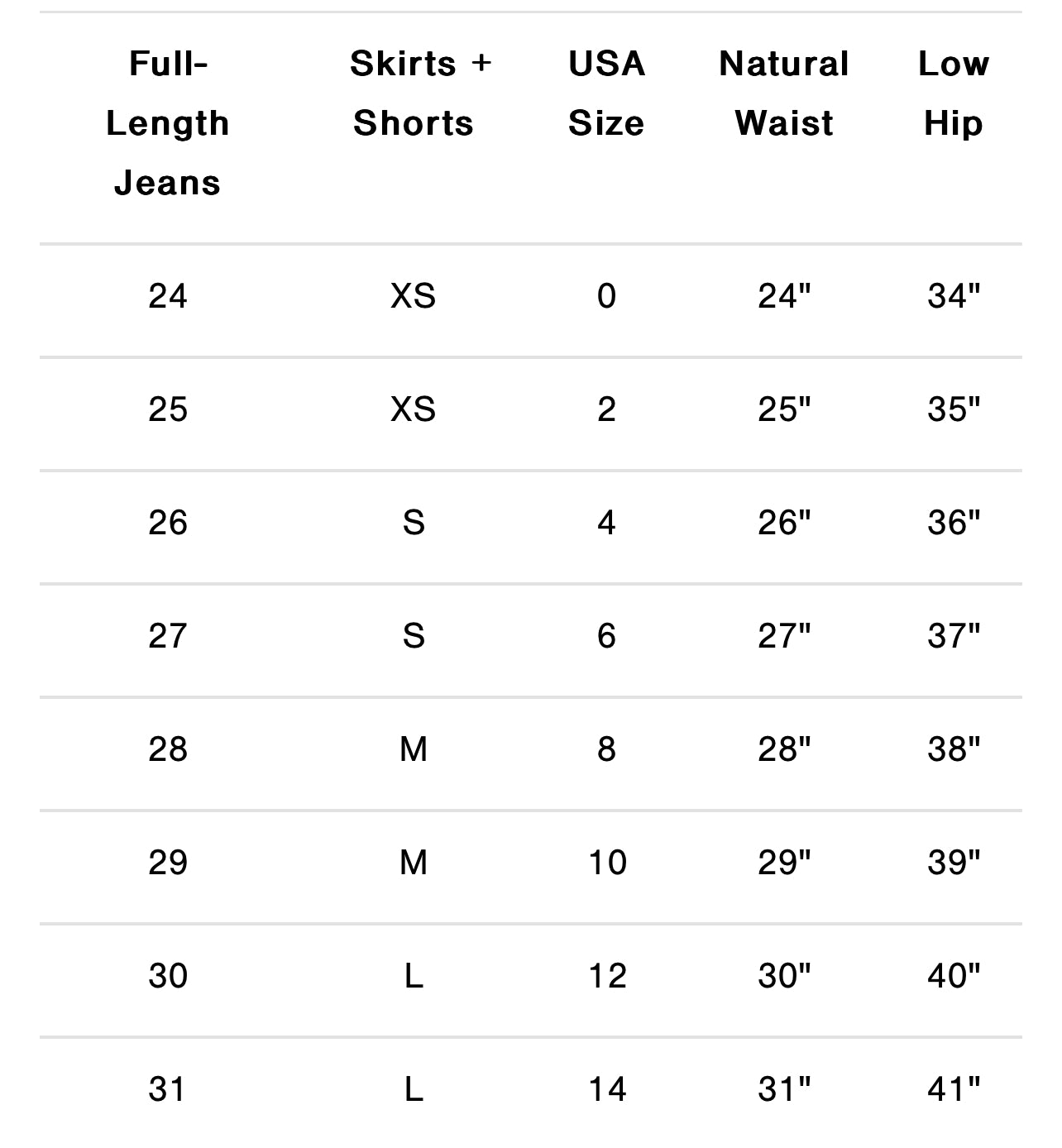Viewport: 1062px width, 1148px height.
Task: Click the 41" low hip measurement
Action: coord(954,1089)
